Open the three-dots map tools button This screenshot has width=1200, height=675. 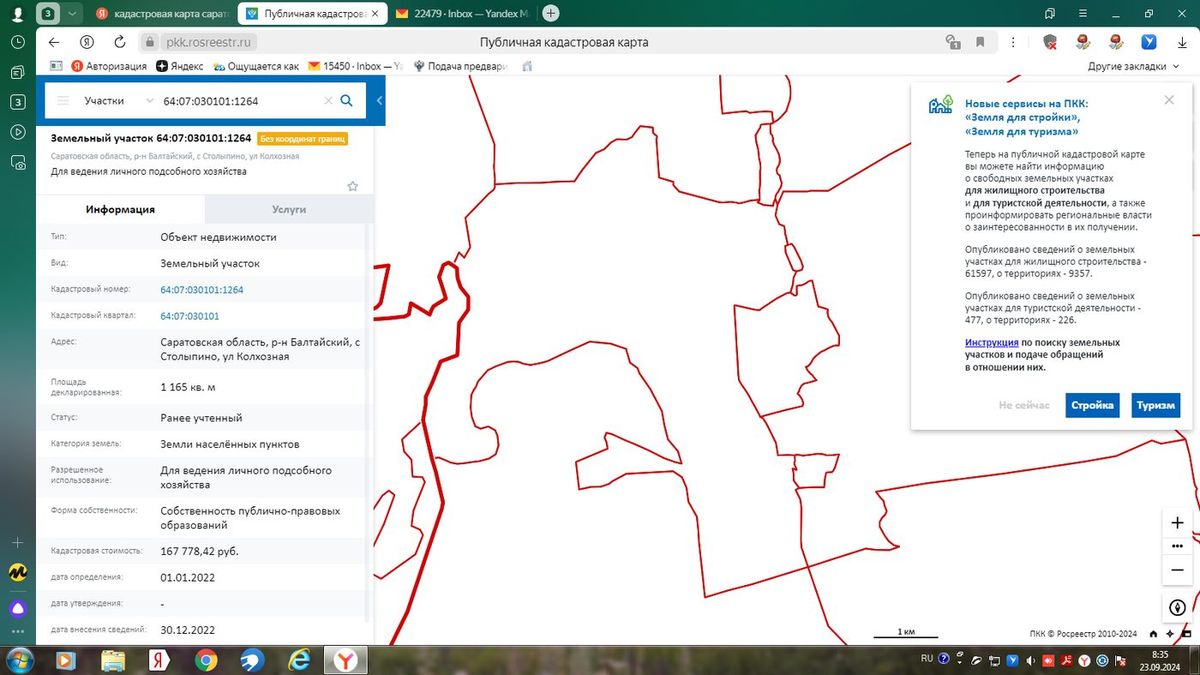(1177, 546)
